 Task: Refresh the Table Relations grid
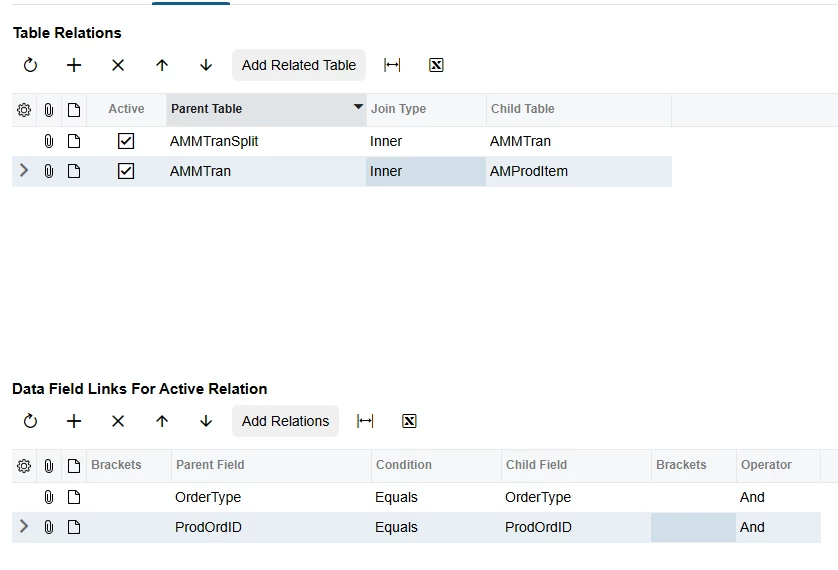tap(30, 65)
